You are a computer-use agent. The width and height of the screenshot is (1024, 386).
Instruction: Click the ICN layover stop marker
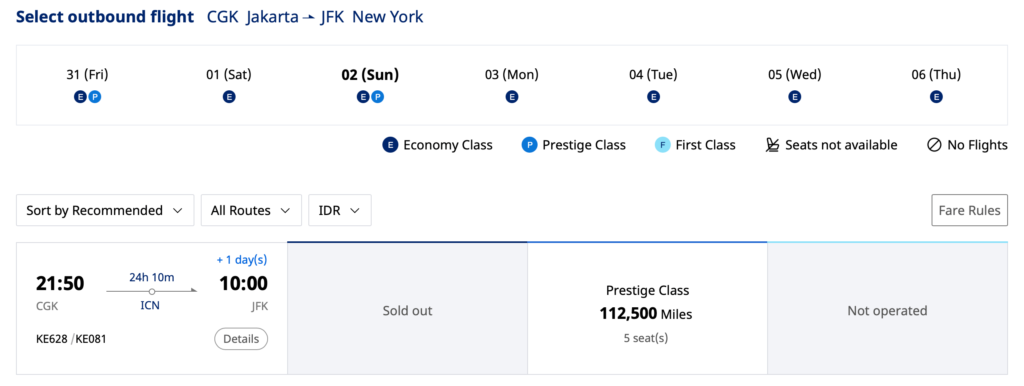(152, 291)
